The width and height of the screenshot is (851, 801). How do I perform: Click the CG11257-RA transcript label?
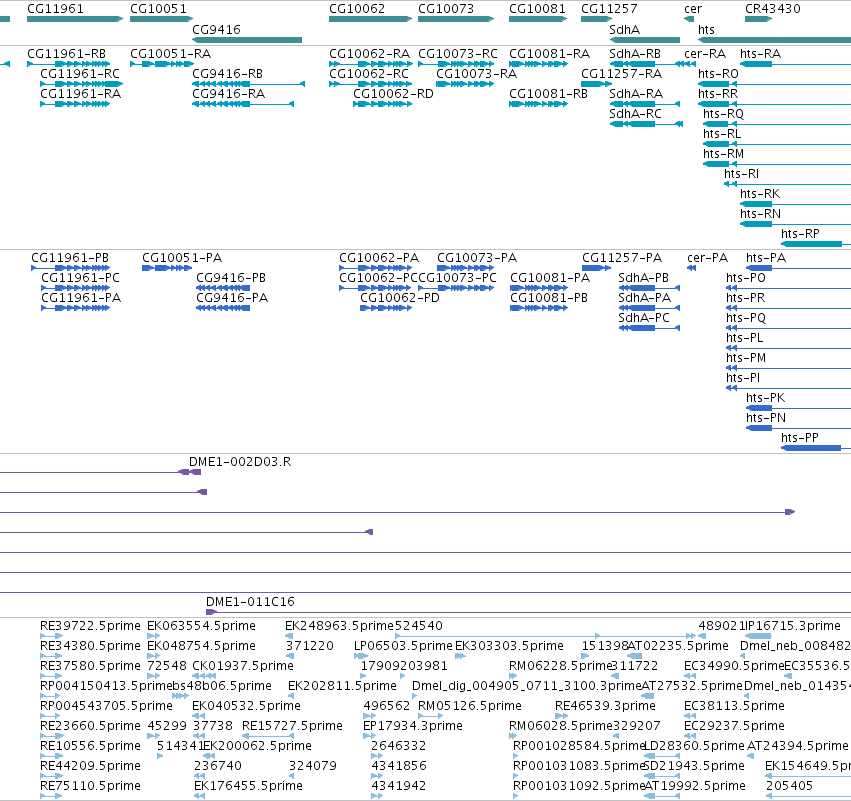click(x=621, y=74)
